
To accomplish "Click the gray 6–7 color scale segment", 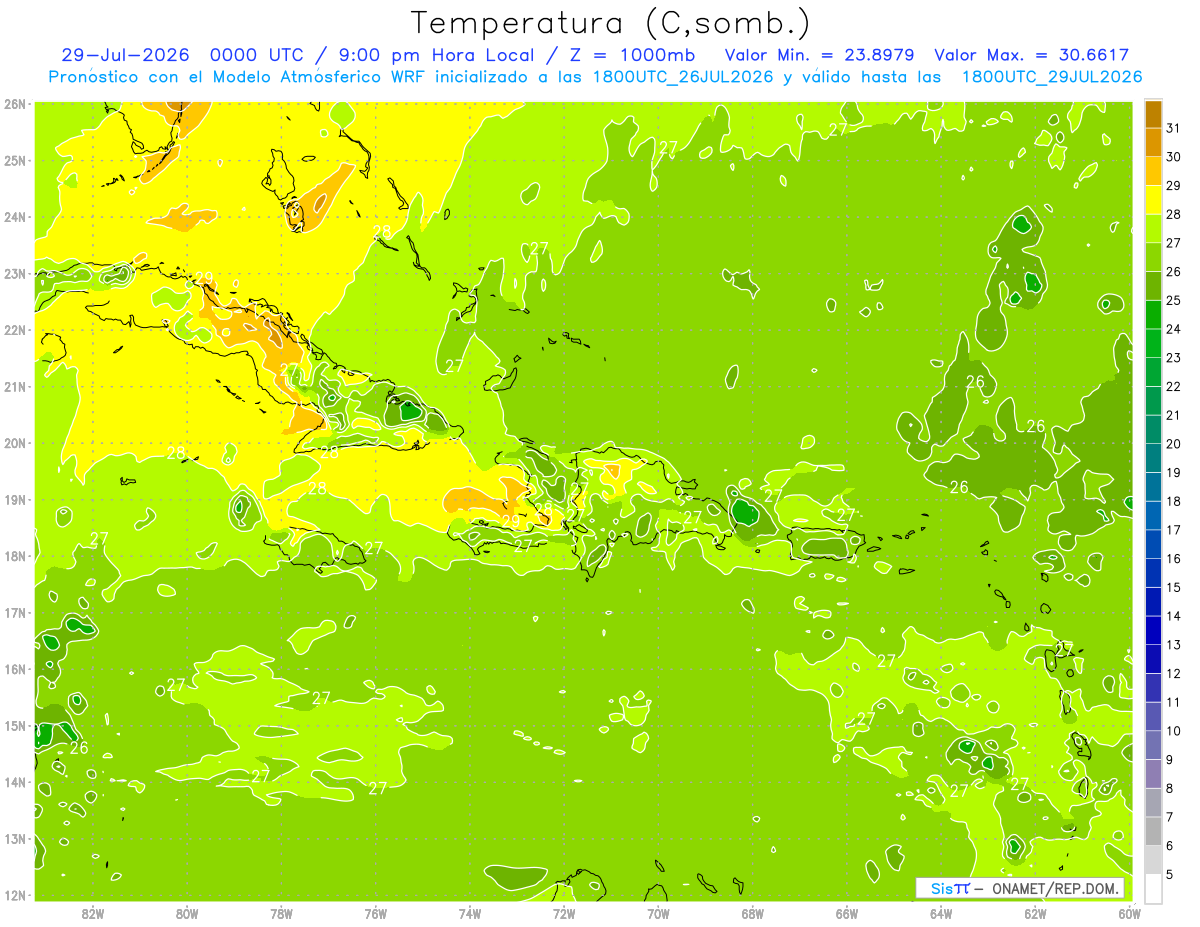I will [1153, 832].
